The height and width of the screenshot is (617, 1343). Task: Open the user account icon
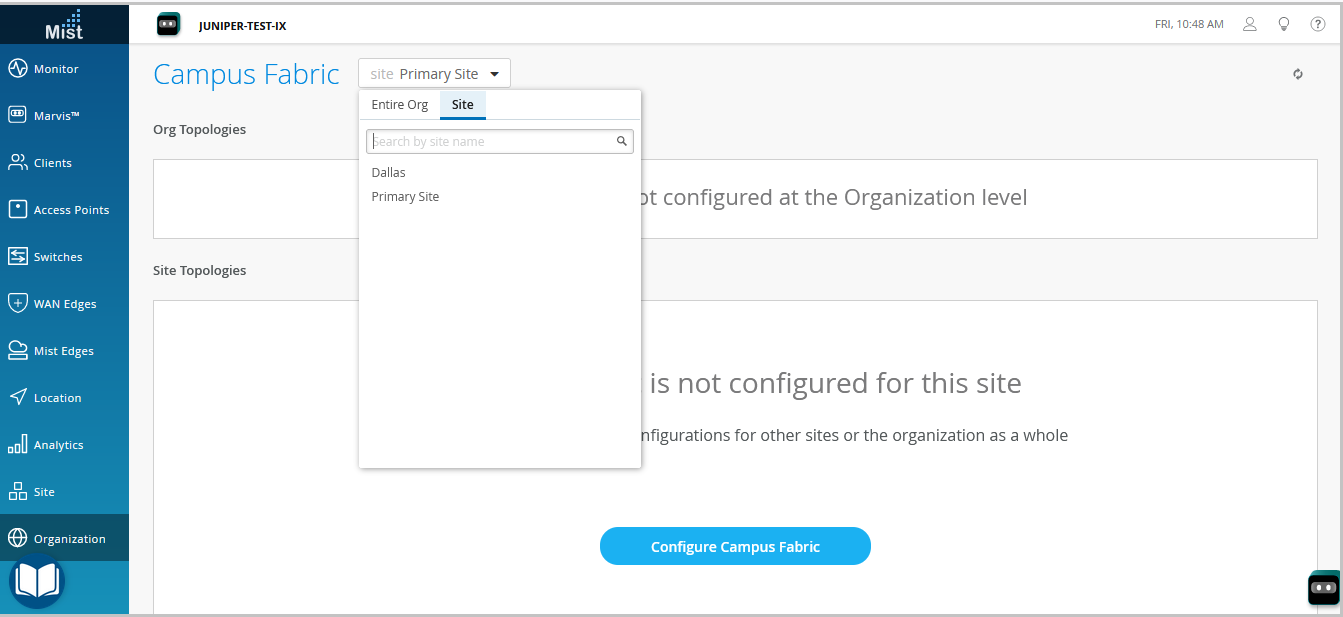[x=1250, y=25]
